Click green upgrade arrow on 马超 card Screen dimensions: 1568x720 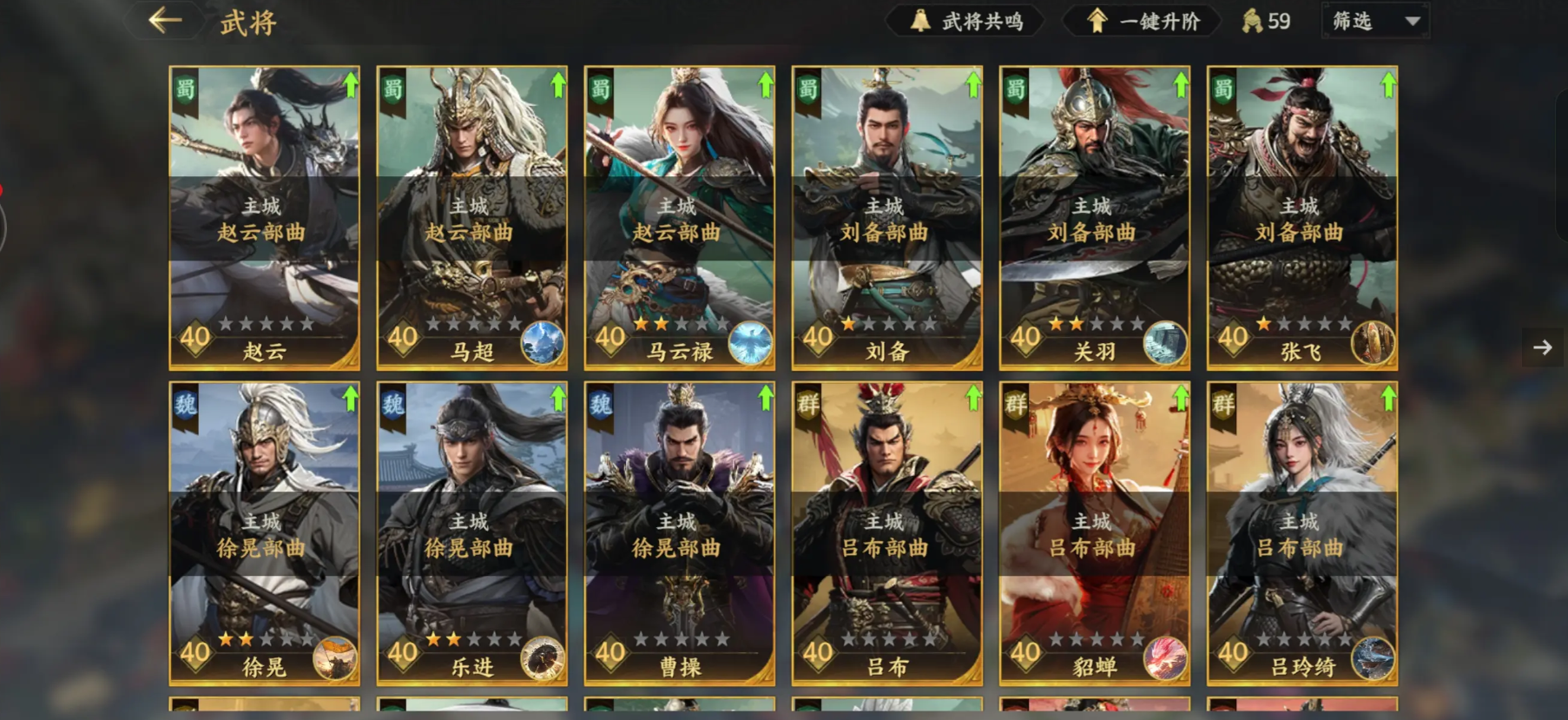tap(557, 85)
